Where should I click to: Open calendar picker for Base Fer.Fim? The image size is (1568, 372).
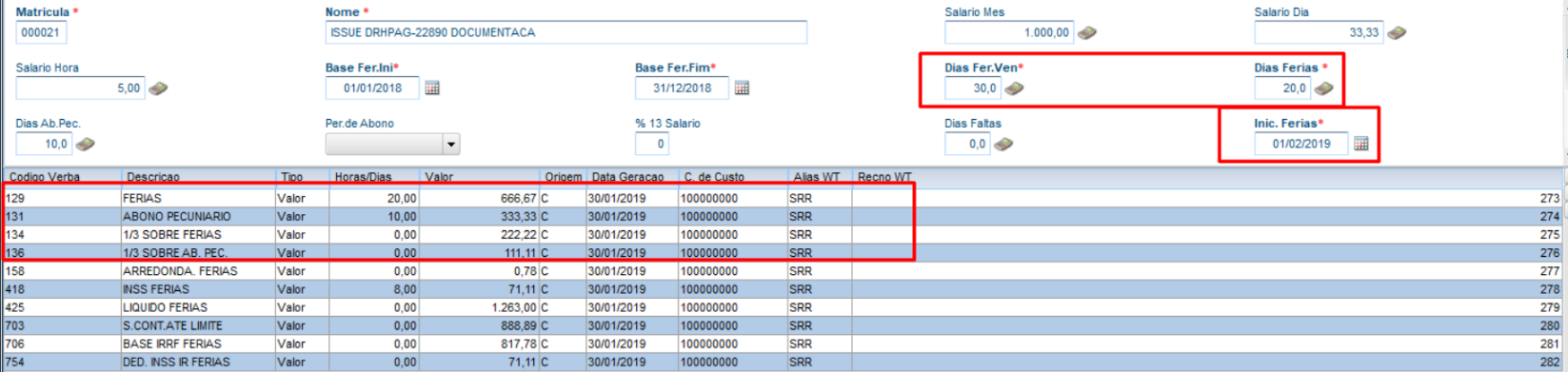(742, 88)
